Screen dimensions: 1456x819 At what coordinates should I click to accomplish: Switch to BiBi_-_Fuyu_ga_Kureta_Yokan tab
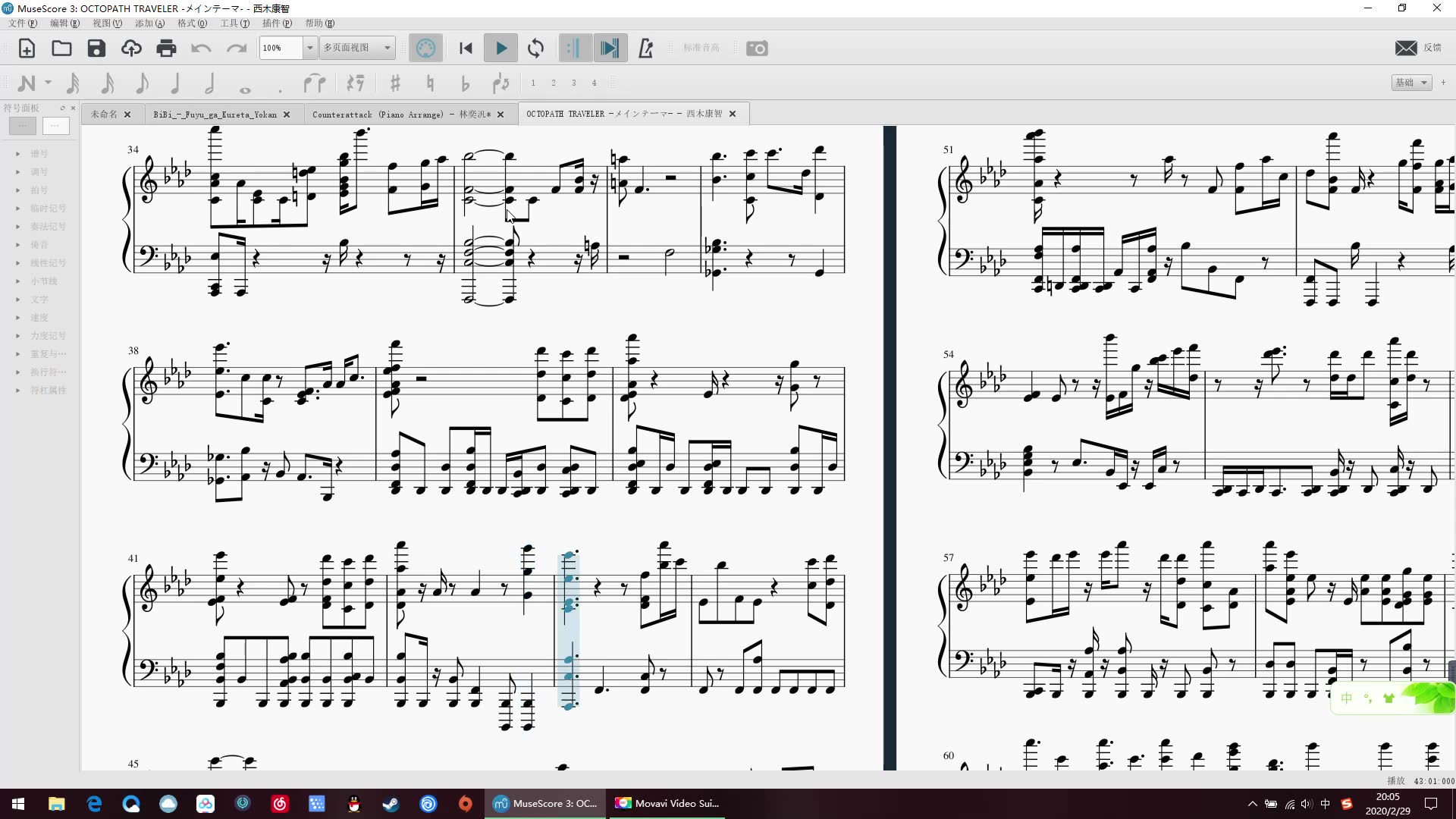coord(215,115)
